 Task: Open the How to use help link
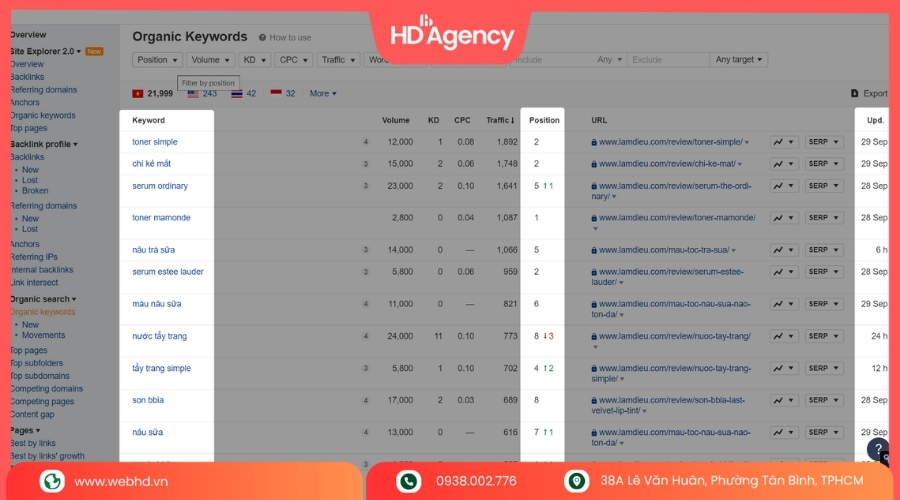pos(285,37)
